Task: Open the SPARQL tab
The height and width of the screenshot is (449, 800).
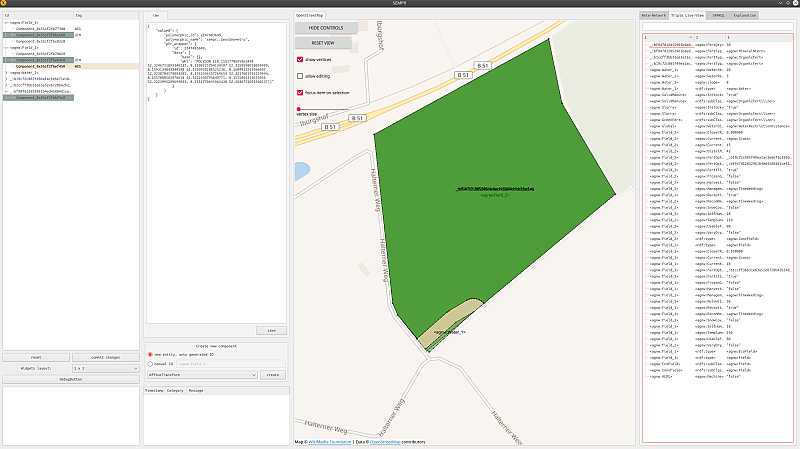Action: coord(718,15)
